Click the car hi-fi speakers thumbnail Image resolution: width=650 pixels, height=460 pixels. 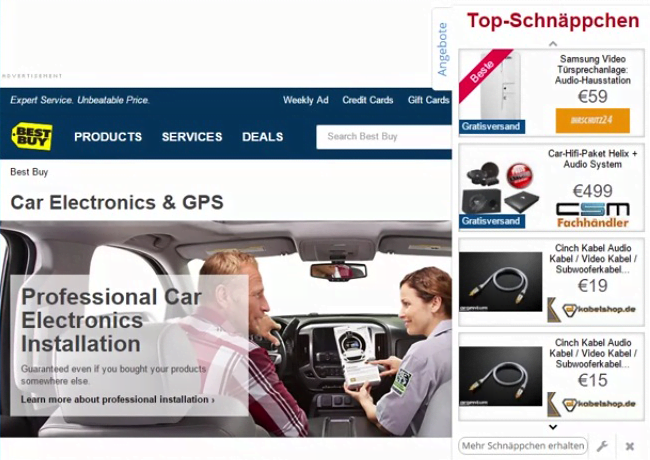pos(500,188)
